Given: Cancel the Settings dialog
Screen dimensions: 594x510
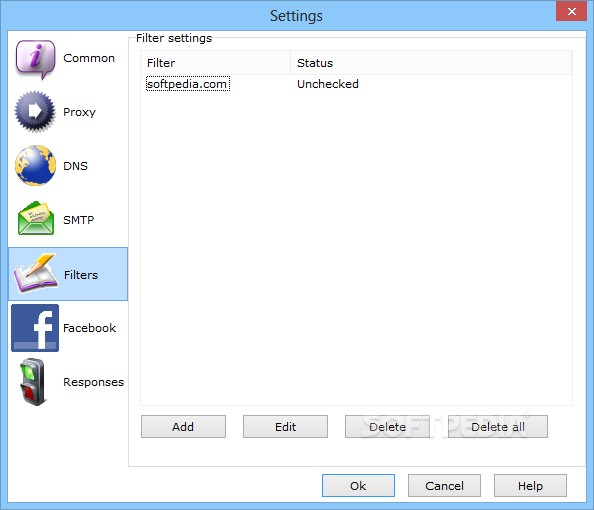Looking at the screenshot, I should tap(444, 485).
